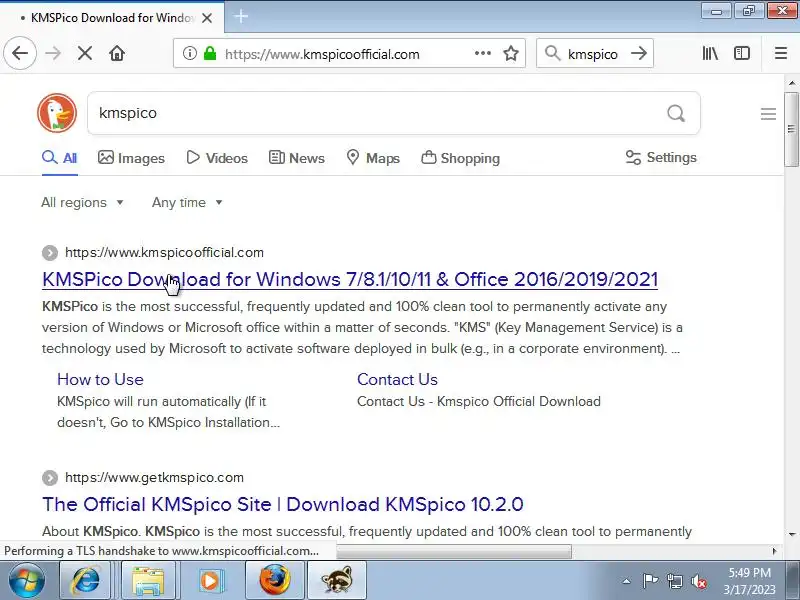Switch to Videos results
The width and height of the screenshot is (800, 600).
coord(217,158)
